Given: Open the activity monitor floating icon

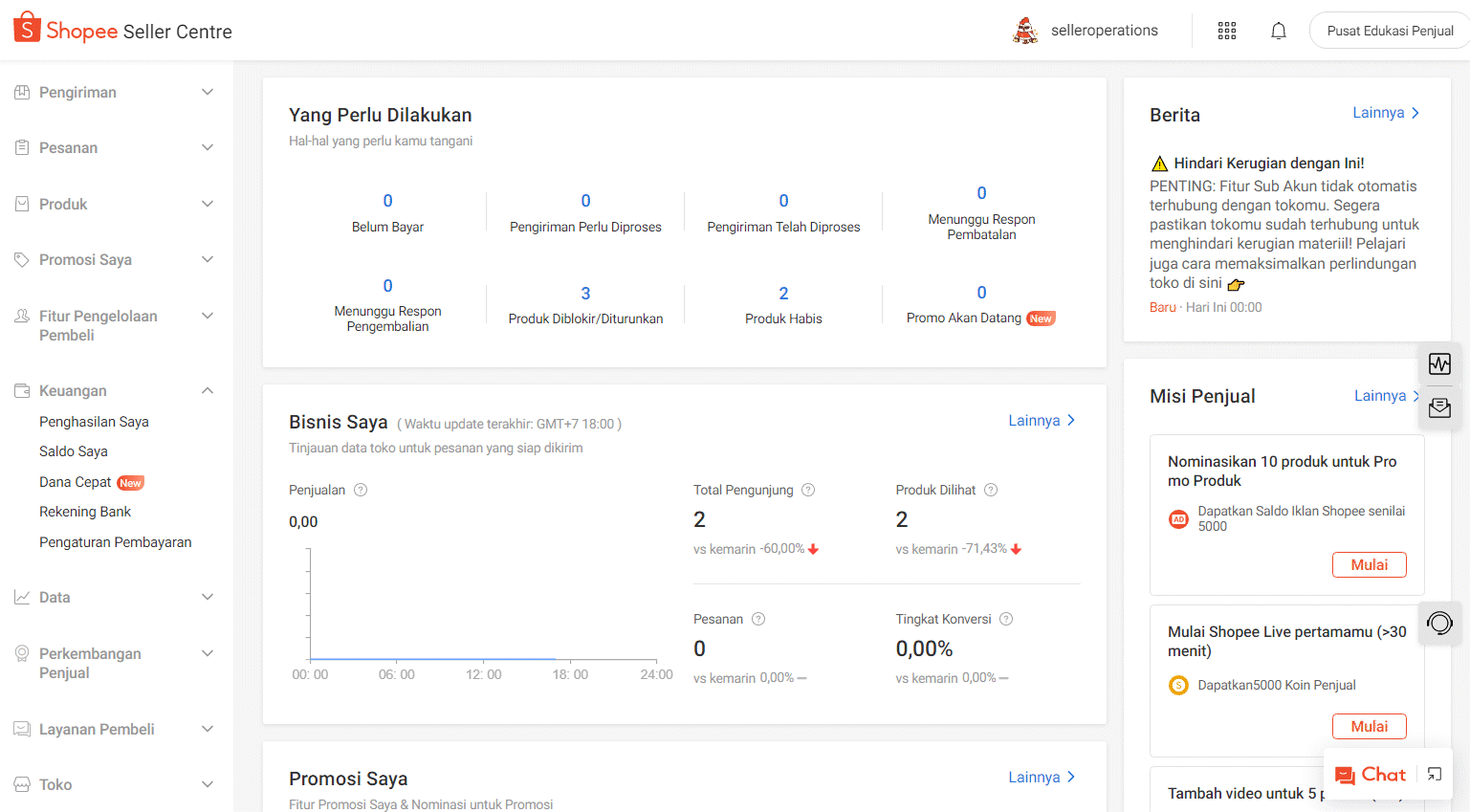Looking at the screenshot, I should [1439, 363].
